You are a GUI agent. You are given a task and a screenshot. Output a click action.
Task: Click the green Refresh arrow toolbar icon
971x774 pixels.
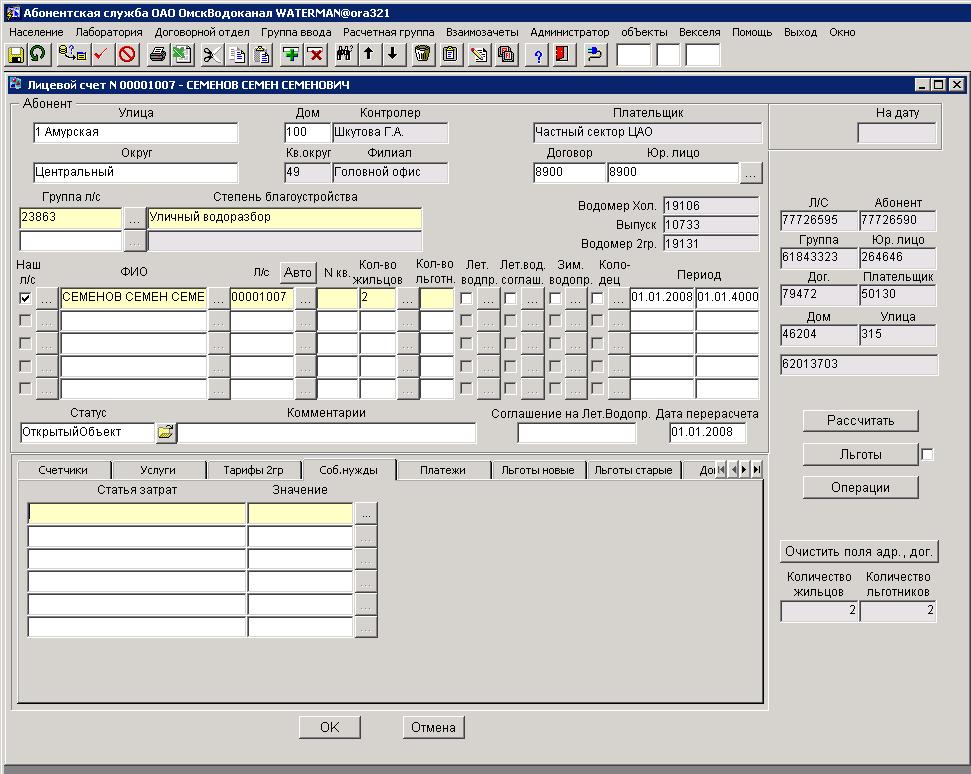pos(37,54)
